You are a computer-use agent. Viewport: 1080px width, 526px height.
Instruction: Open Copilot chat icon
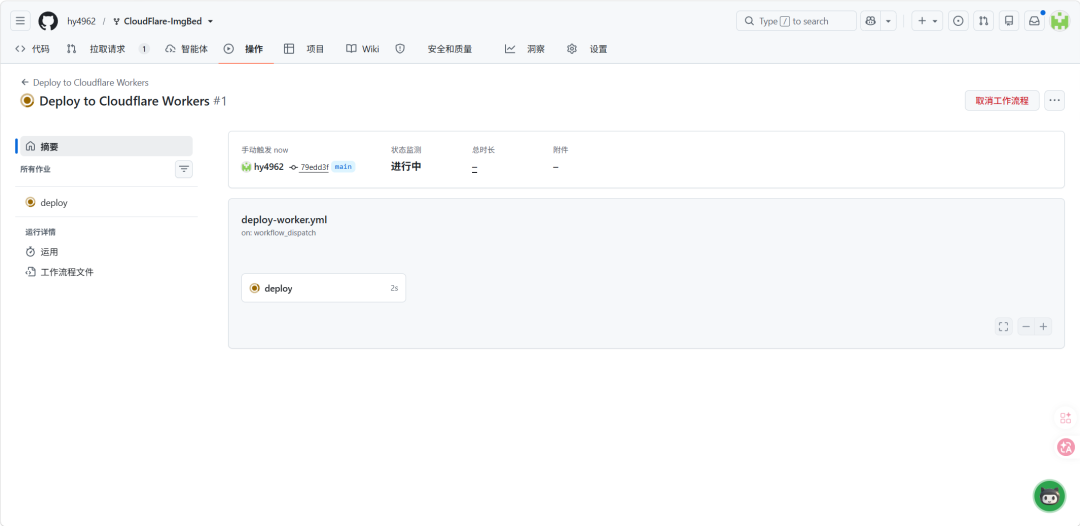point(871,21)
